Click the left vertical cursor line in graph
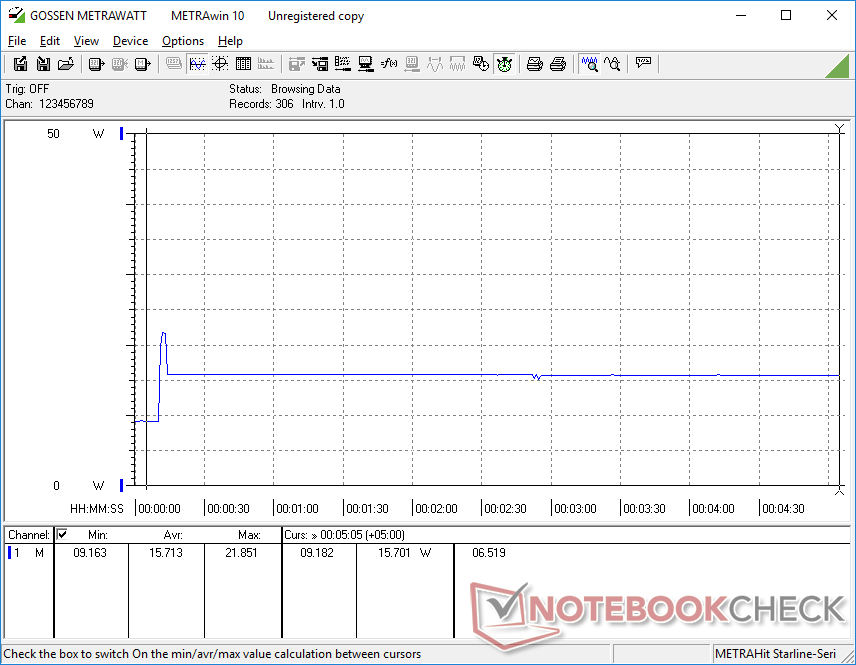The width and height of the screenshot is (856, 665). point(146,309)
